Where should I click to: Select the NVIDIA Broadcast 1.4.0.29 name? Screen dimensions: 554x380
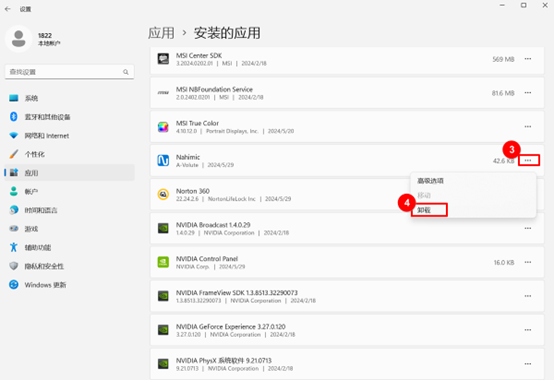pyautogui.click(x=213, y=225)
